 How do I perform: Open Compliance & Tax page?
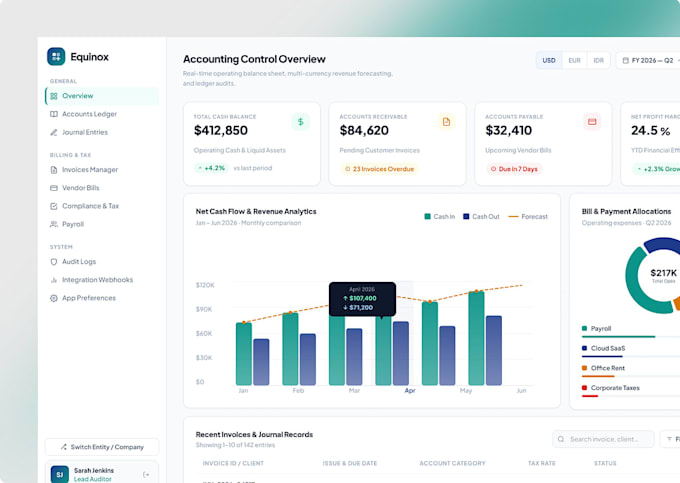(x=102, y=206)
